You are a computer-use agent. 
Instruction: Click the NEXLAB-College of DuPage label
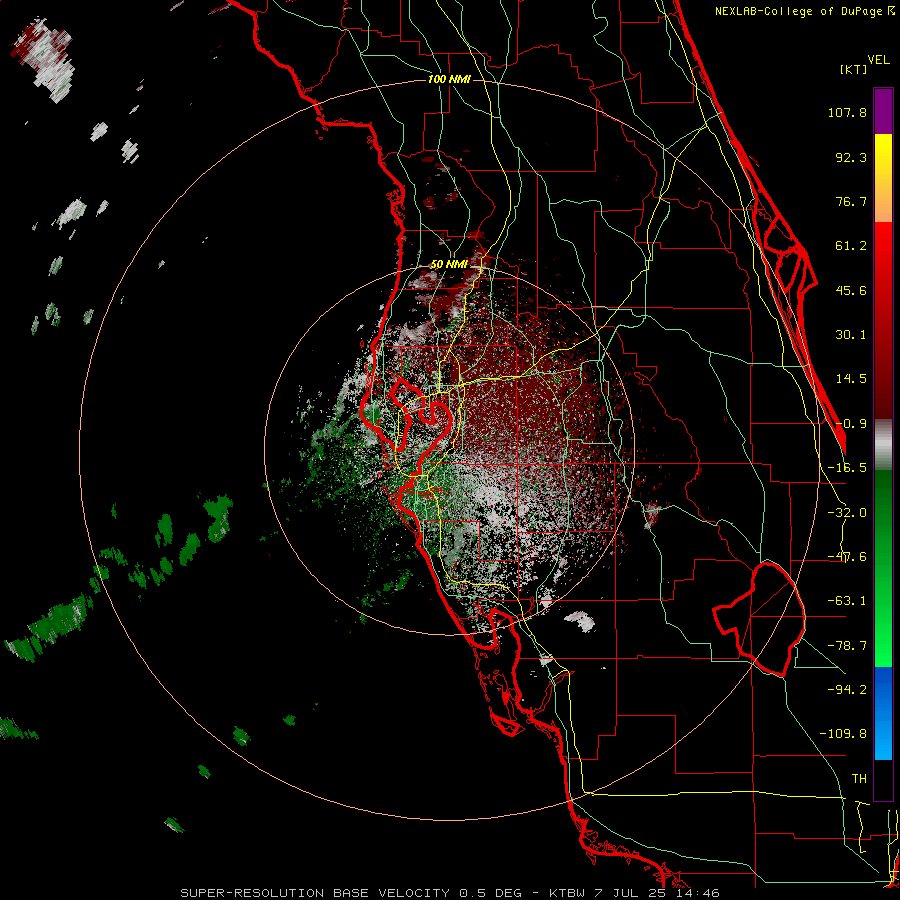pos(805,11)
